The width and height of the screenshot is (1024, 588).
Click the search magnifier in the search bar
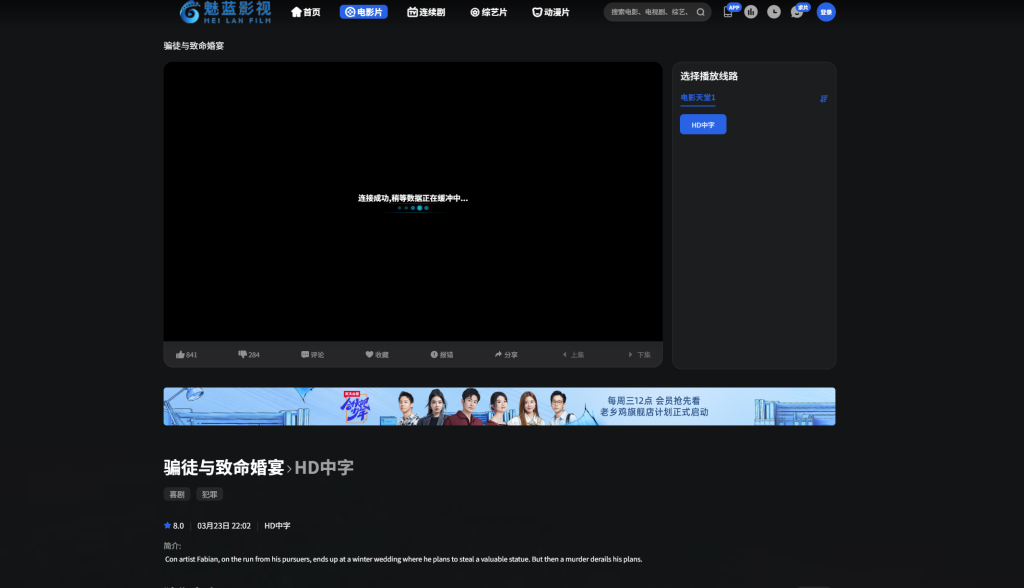click(701, 12)
